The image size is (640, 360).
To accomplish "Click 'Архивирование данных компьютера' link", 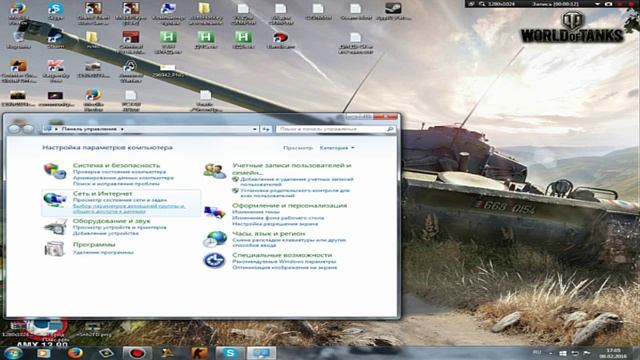I will [x=123, y=178].
